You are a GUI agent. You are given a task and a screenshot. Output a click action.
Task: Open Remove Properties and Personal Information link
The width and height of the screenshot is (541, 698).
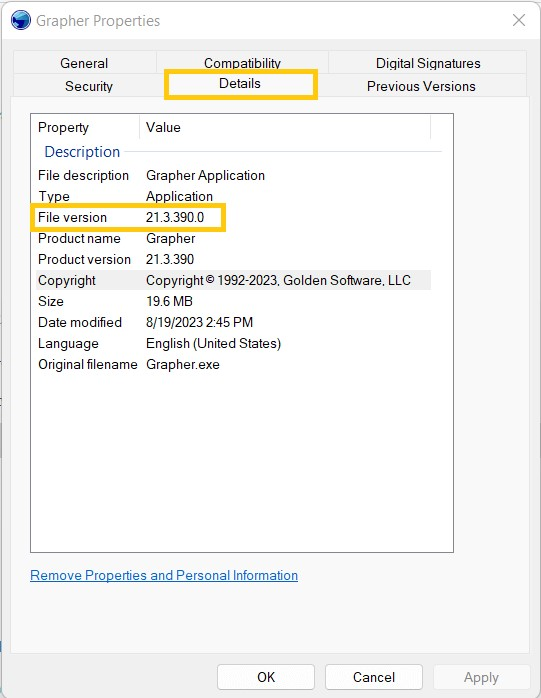tap(164, 575)
